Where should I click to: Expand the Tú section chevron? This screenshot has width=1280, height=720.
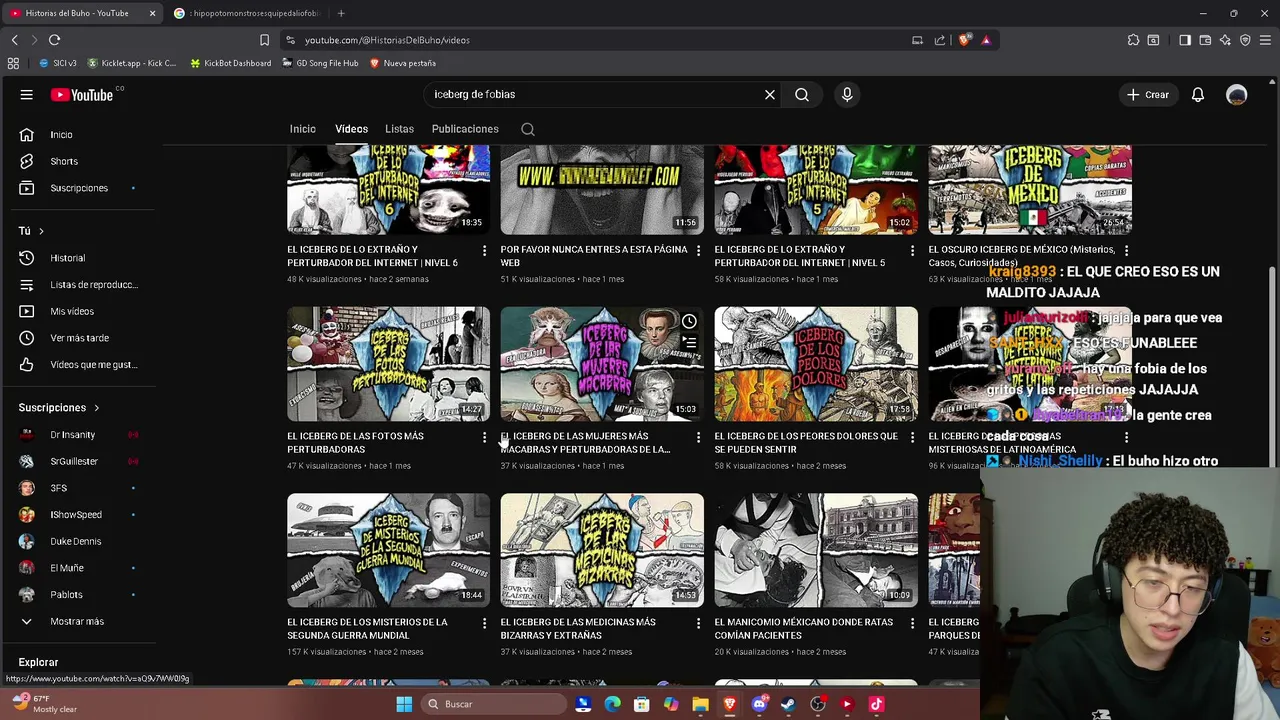[x=41, y=231]
